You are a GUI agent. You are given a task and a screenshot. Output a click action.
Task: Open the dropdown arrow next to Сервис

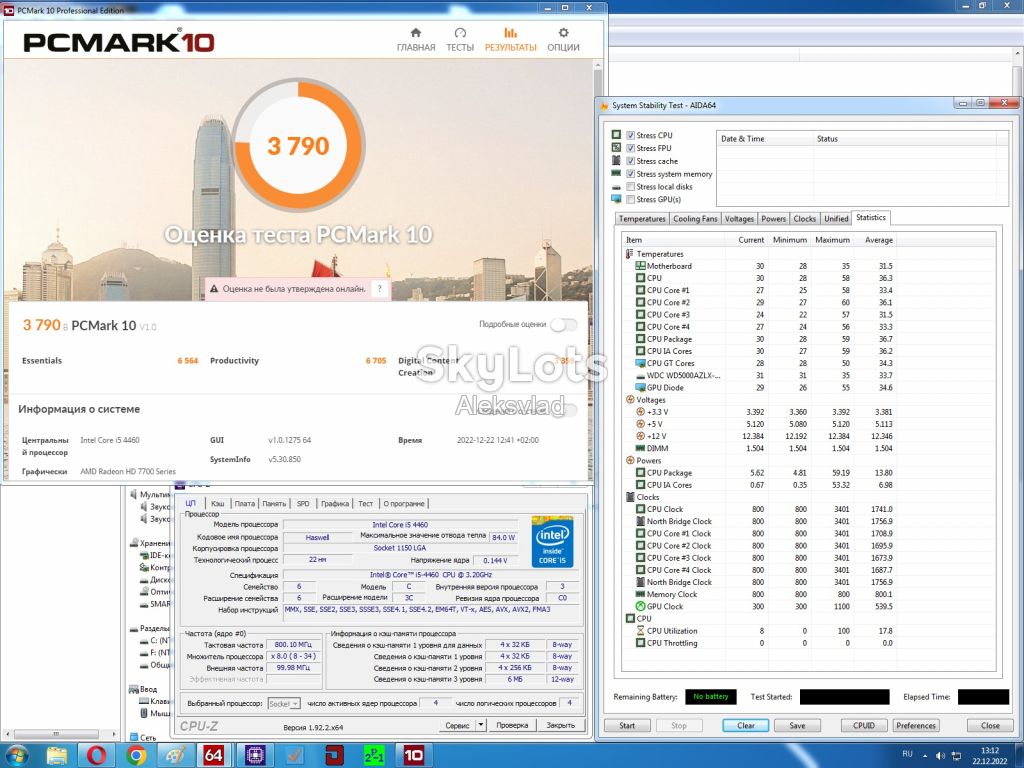(481, 725)
